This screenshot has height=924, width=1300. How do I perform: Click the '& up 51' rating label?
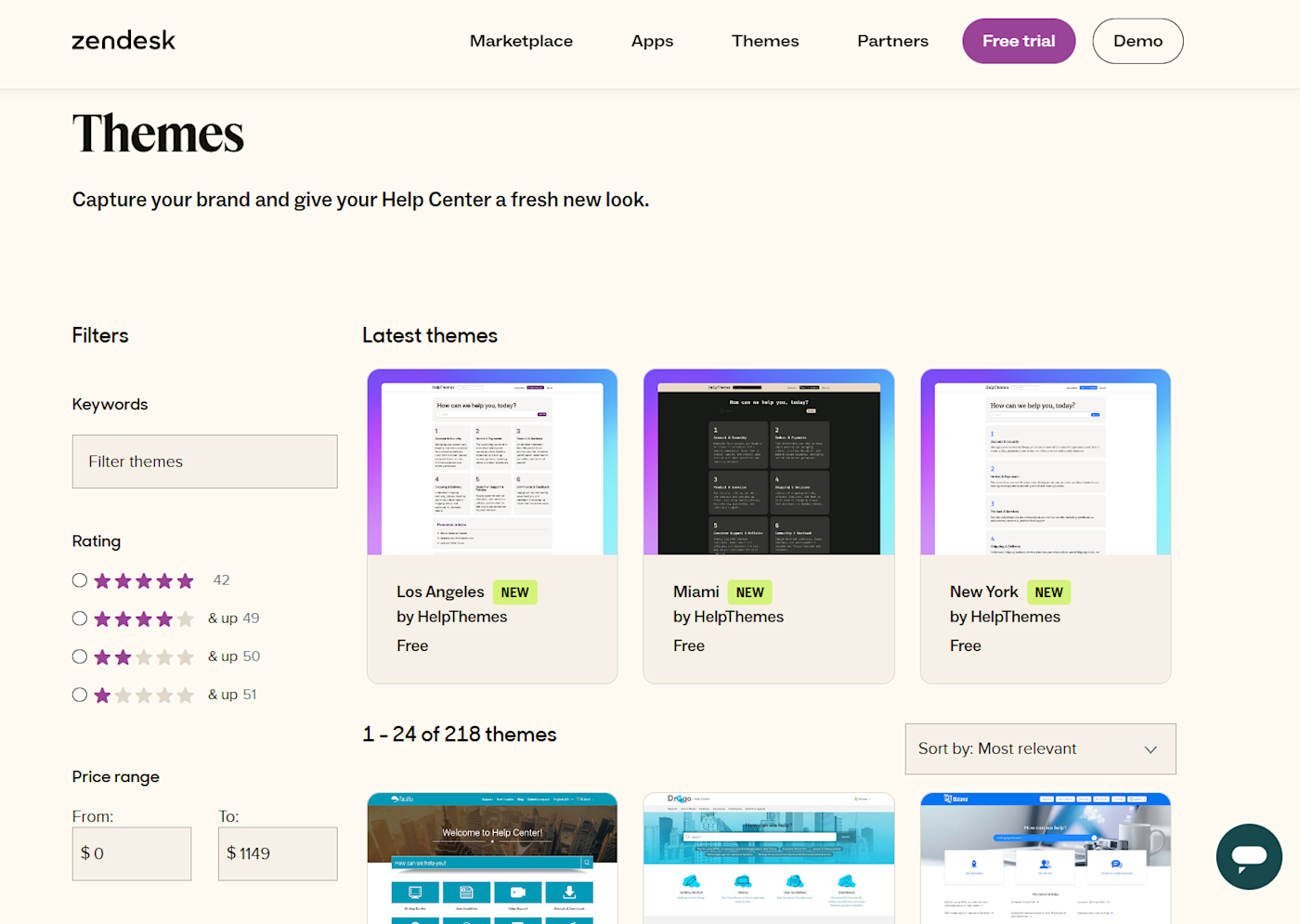[232, 695]
